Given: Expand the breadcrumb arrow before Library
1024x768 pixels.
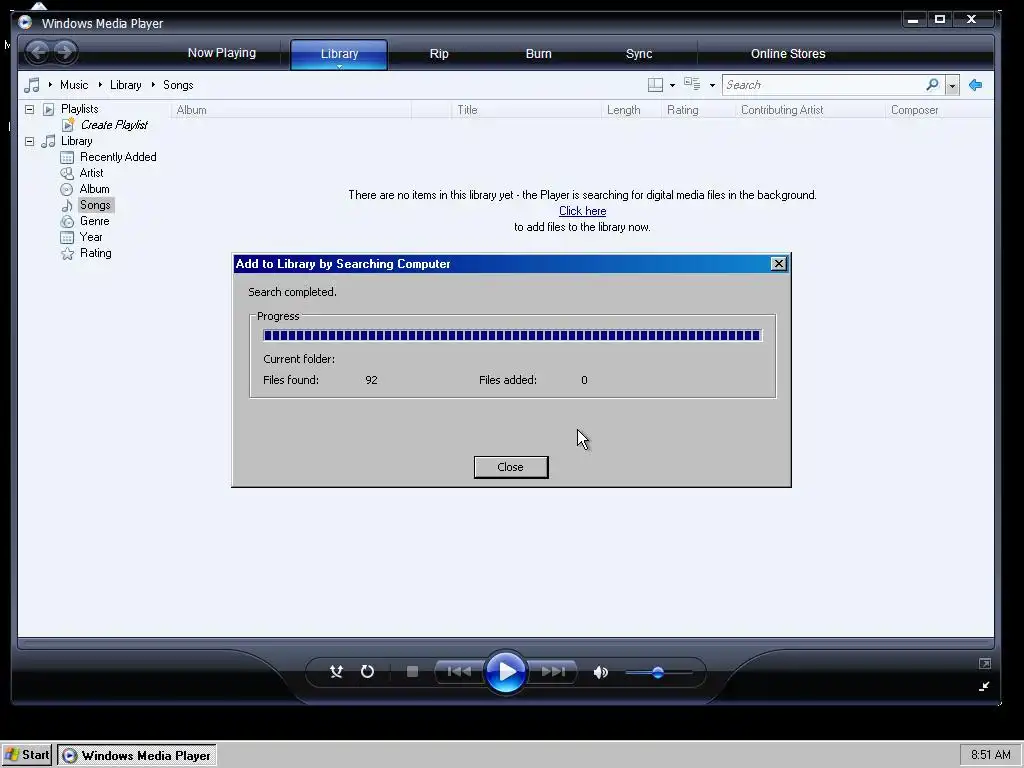Looking at the screenshot, I should (x=100, y=85).
